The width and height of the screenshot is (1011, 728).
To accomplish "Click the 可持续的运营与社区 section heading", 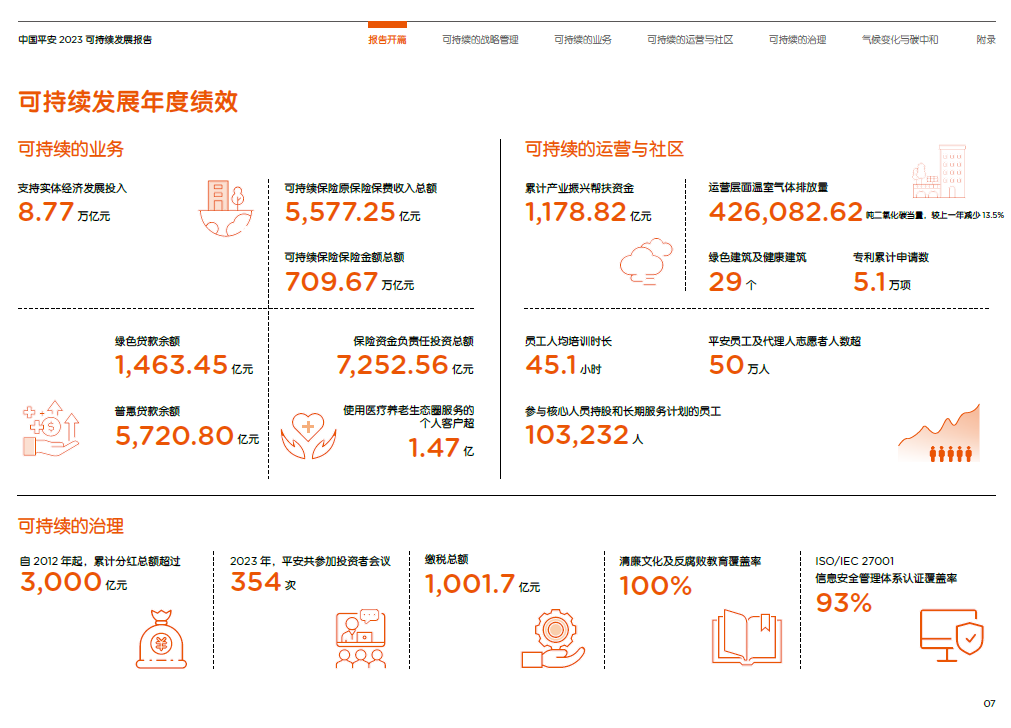I will [604, 149].
